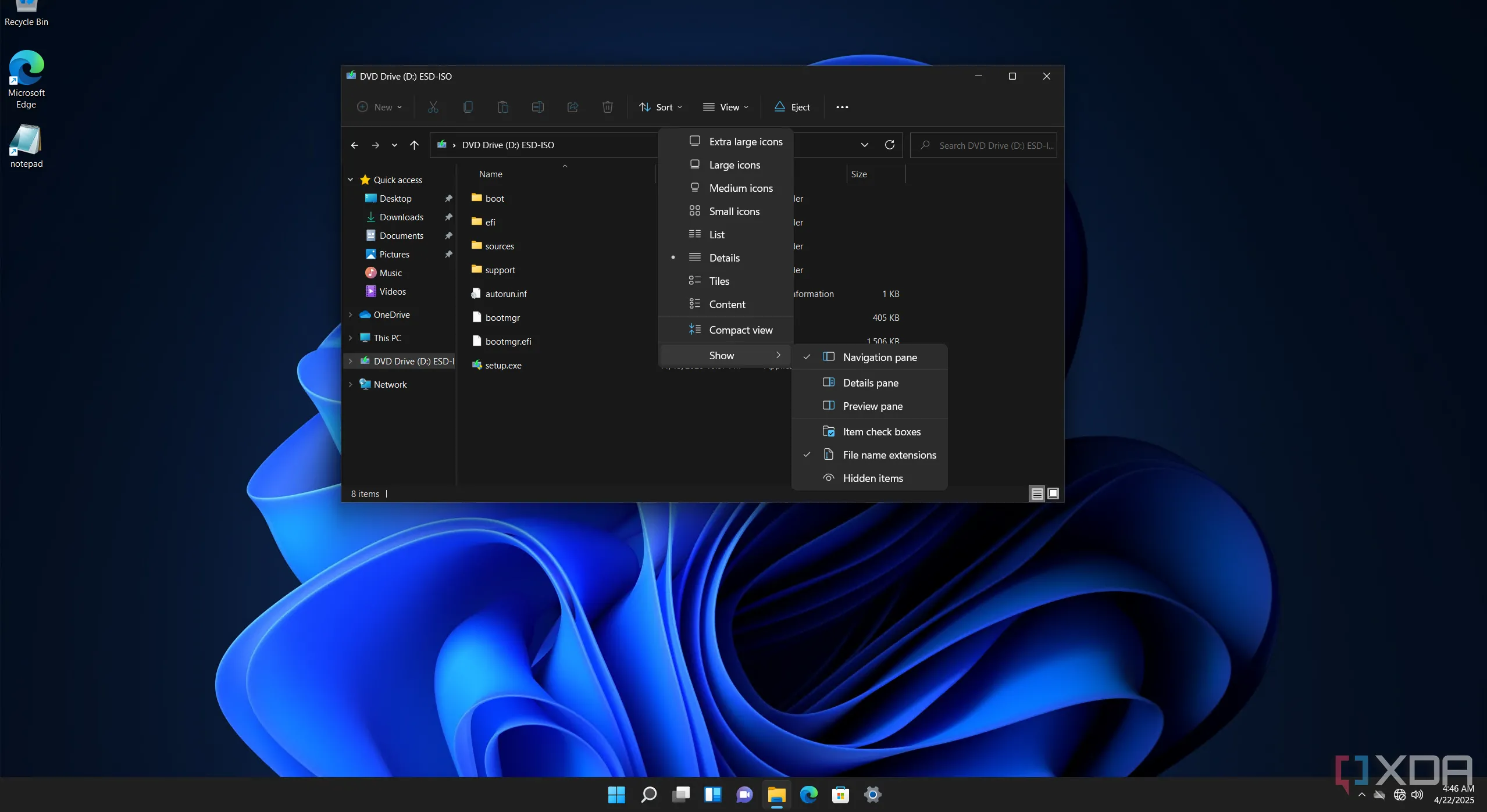This screenshot has width=1487, height=812.
Task: Open taskbar Search
Action: click(x=648, y=795)
